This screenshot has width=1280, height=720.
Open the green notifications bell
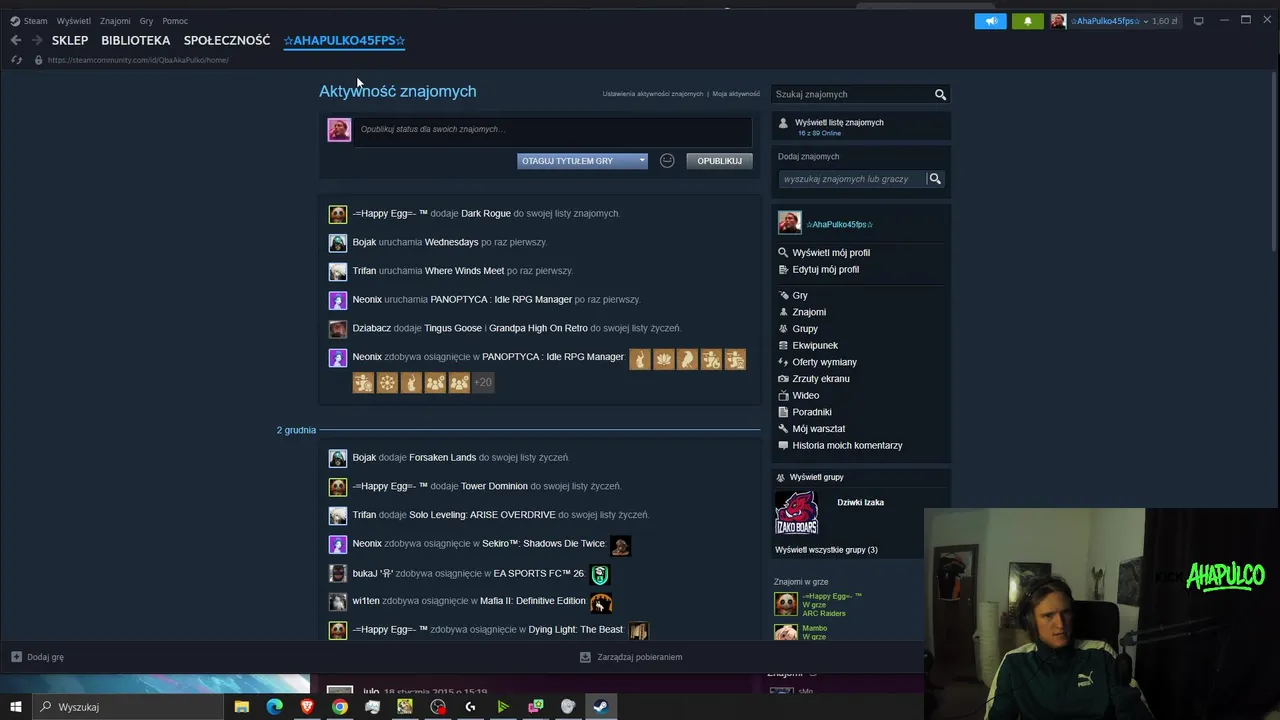[1027, 21]
